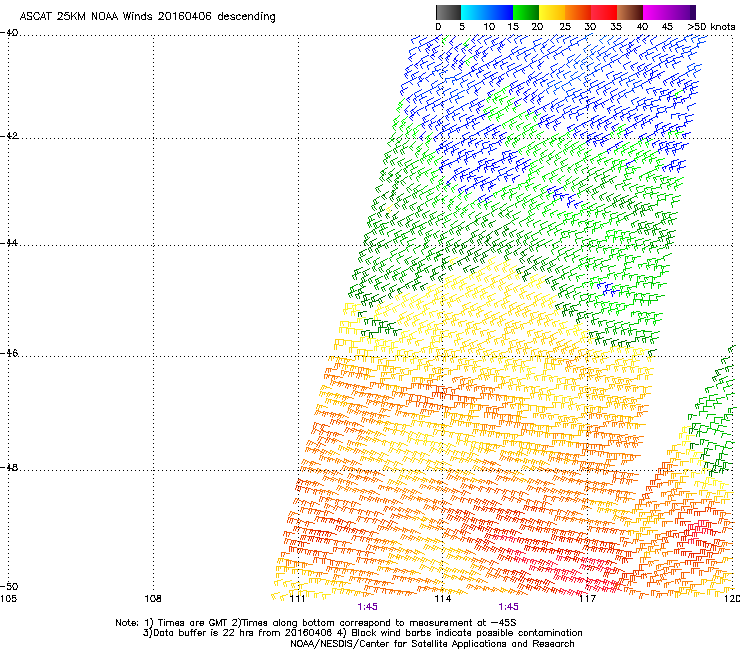Click the NOAA/NESDIS credit line
Image resolution: width=740 pixels, height=650 pixels.
coord(432,644)
